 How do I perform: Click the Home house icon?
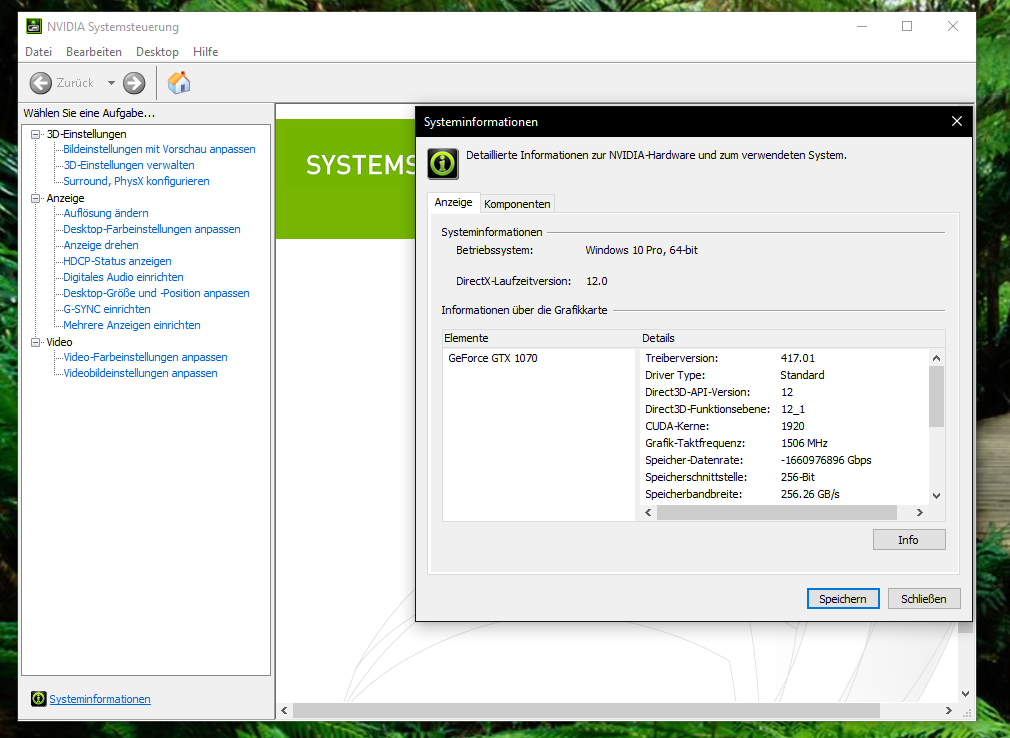point(179,82)
